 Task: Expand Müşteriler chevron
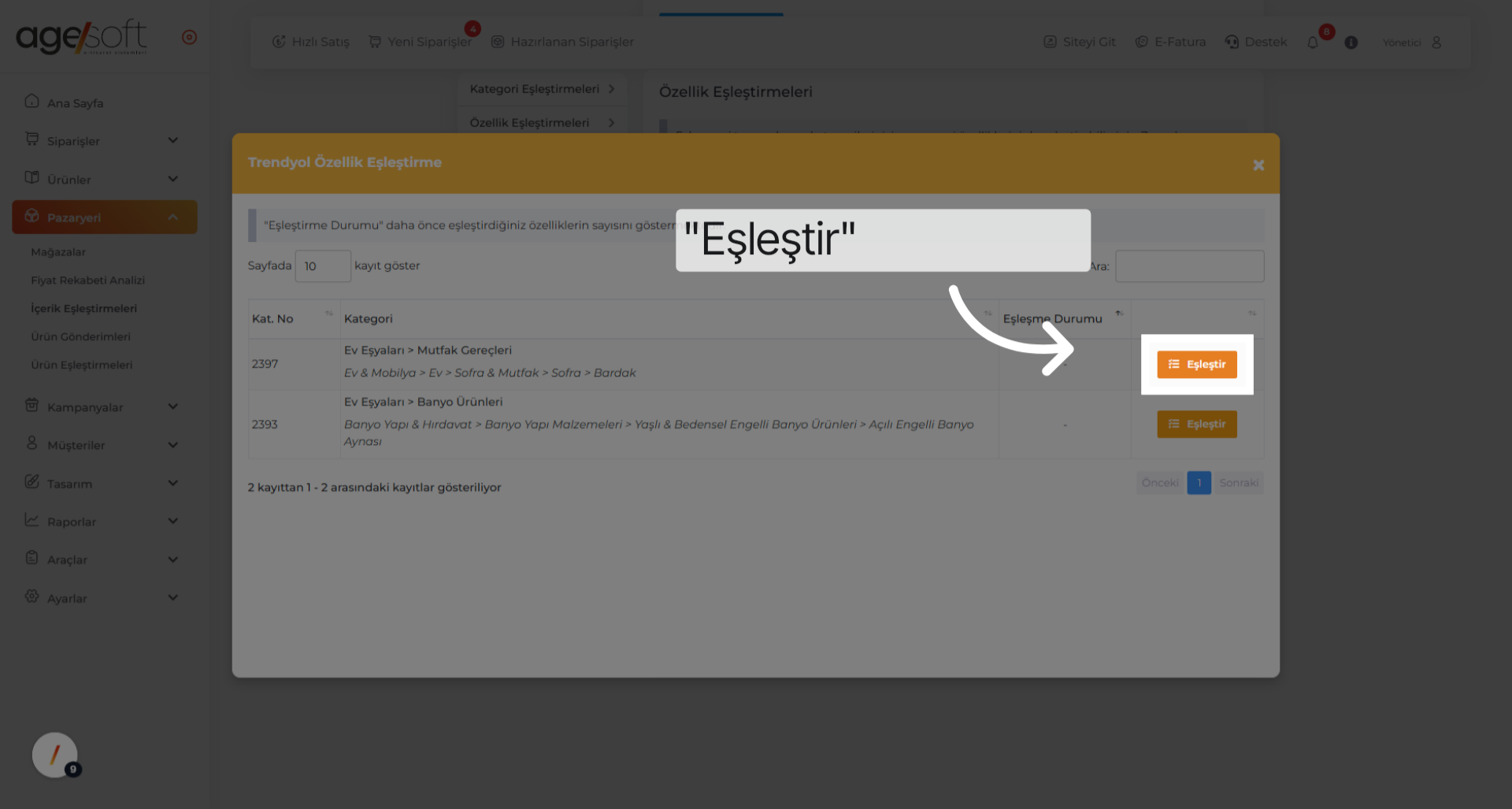pyautogui.click(x=173, y=445)
